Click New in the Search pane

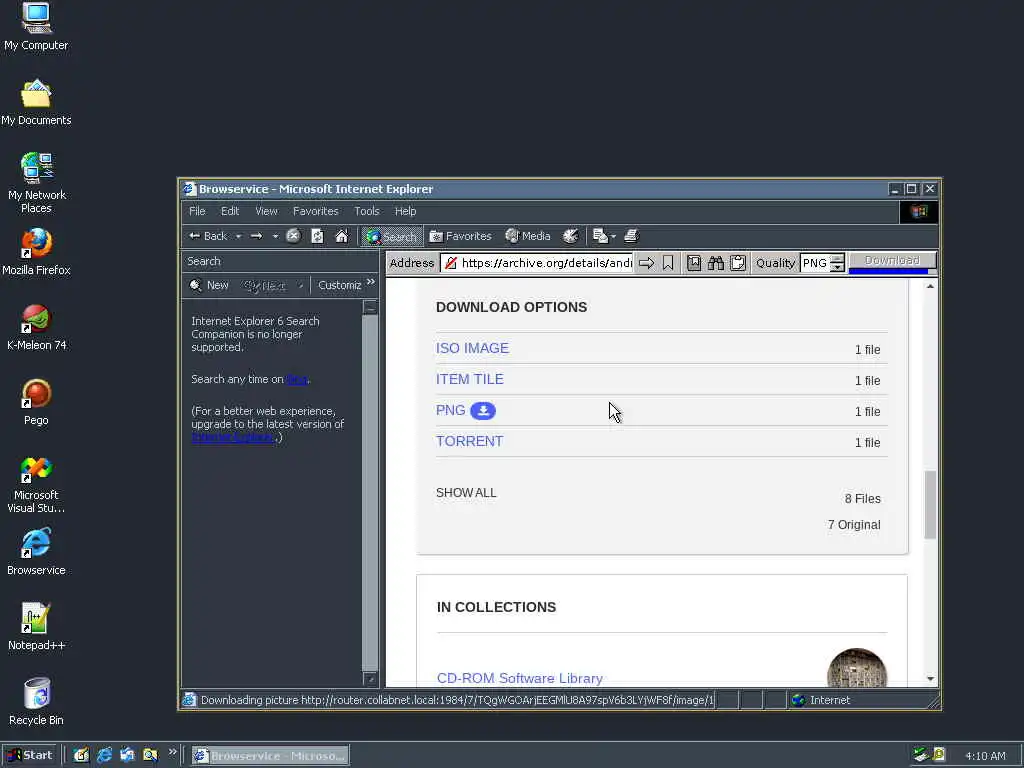(x=209, y=285)
